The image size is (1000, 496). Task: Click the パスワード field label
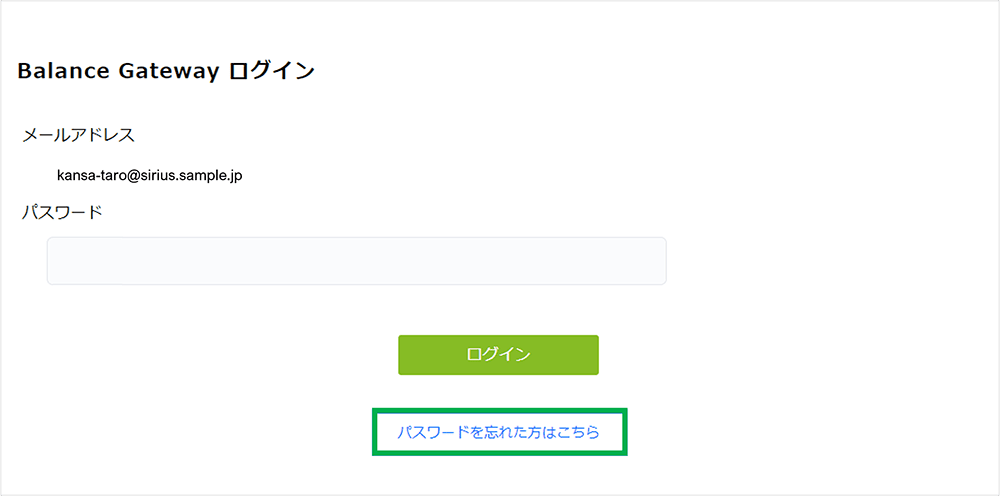point(62,212)
